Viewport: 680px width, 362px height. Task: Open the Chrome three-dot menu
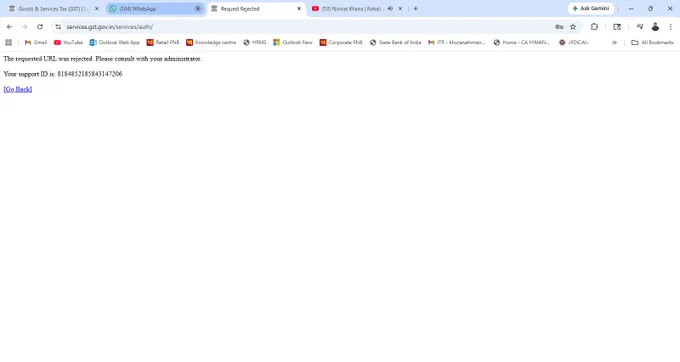pos(670,27)
